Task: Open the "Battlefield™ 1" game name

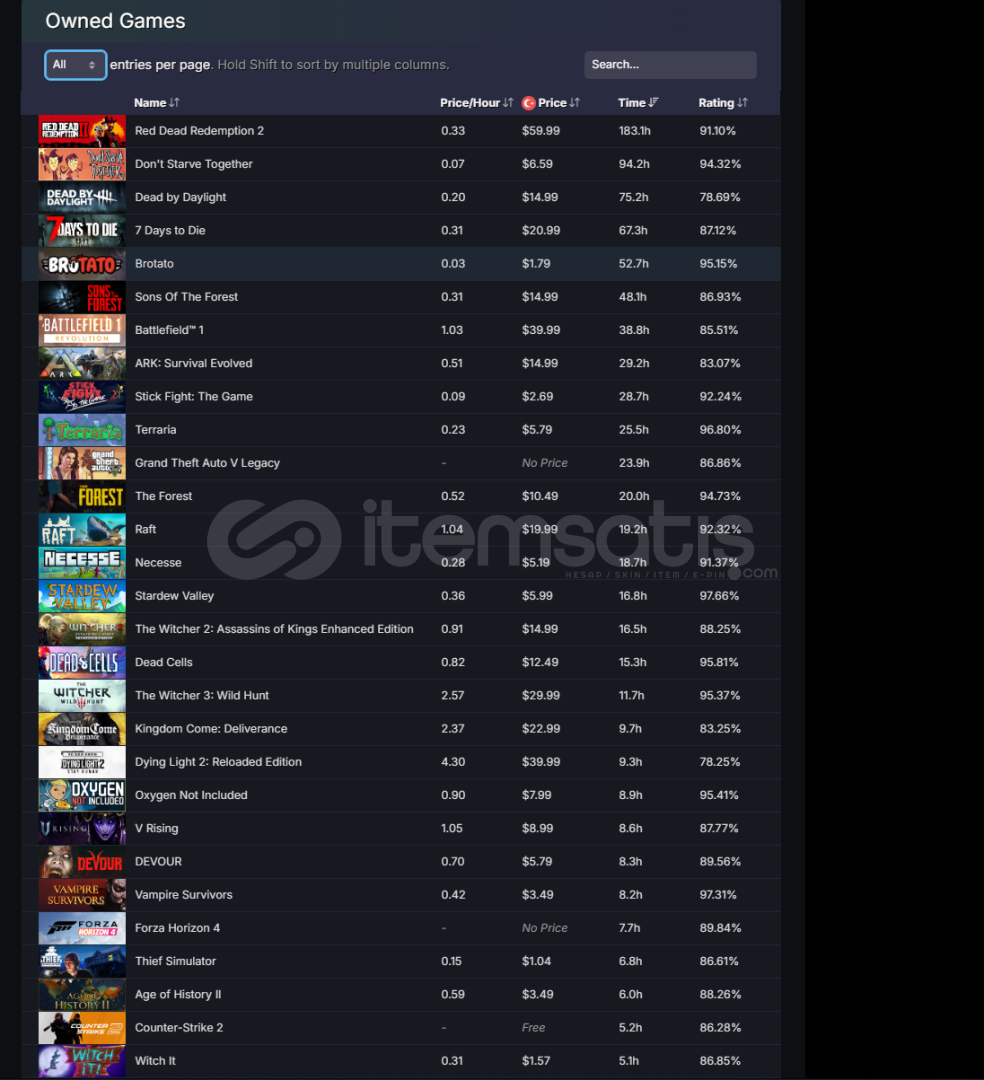Action: (169, 330)
